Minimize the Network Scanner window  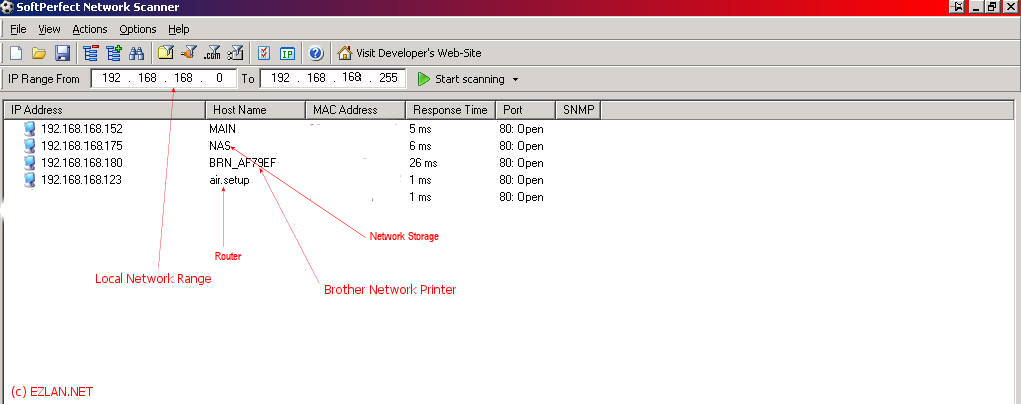tap(976, 7)
